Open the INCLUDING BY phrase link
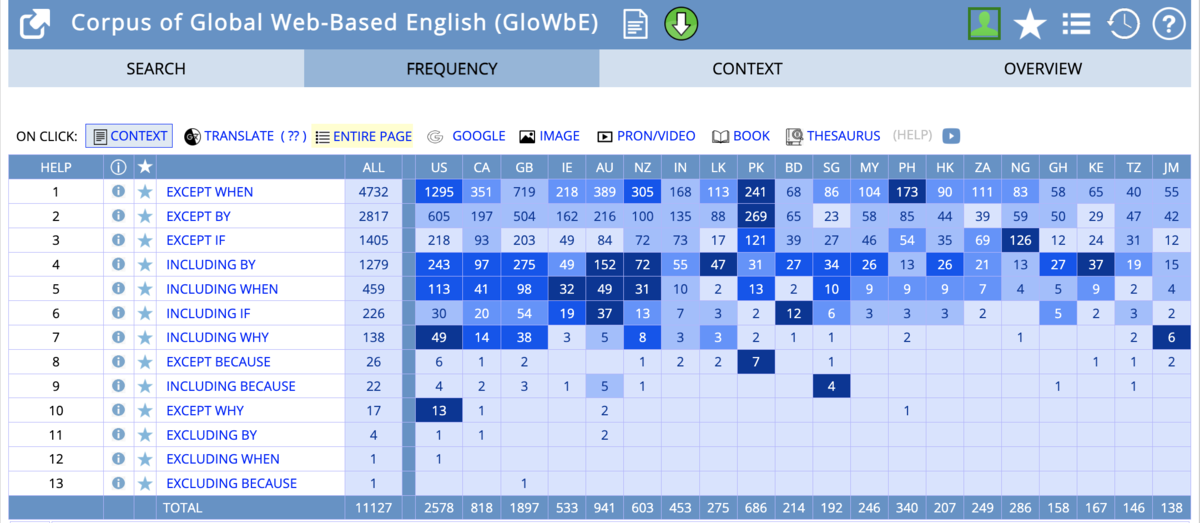The height and width of the screenshot is (523, 1200). pos(211,265)
